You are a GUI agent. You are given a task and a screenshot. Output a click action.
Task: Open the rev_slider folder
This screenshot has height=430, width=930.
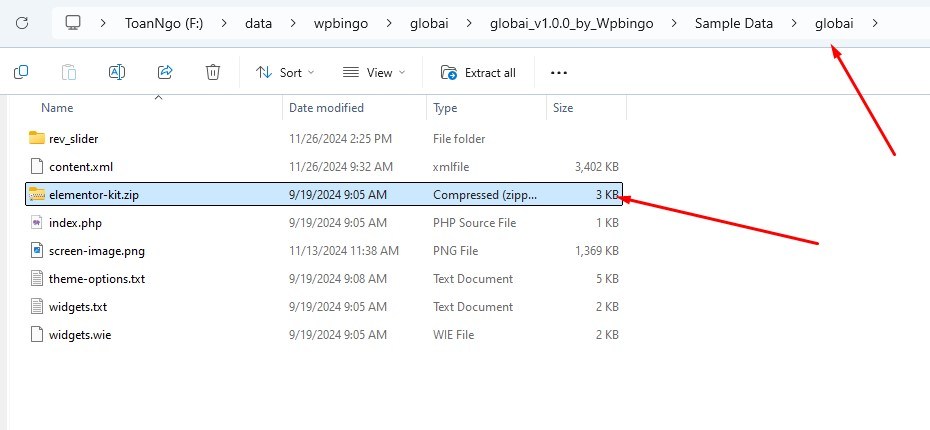(x=73, y=138)
